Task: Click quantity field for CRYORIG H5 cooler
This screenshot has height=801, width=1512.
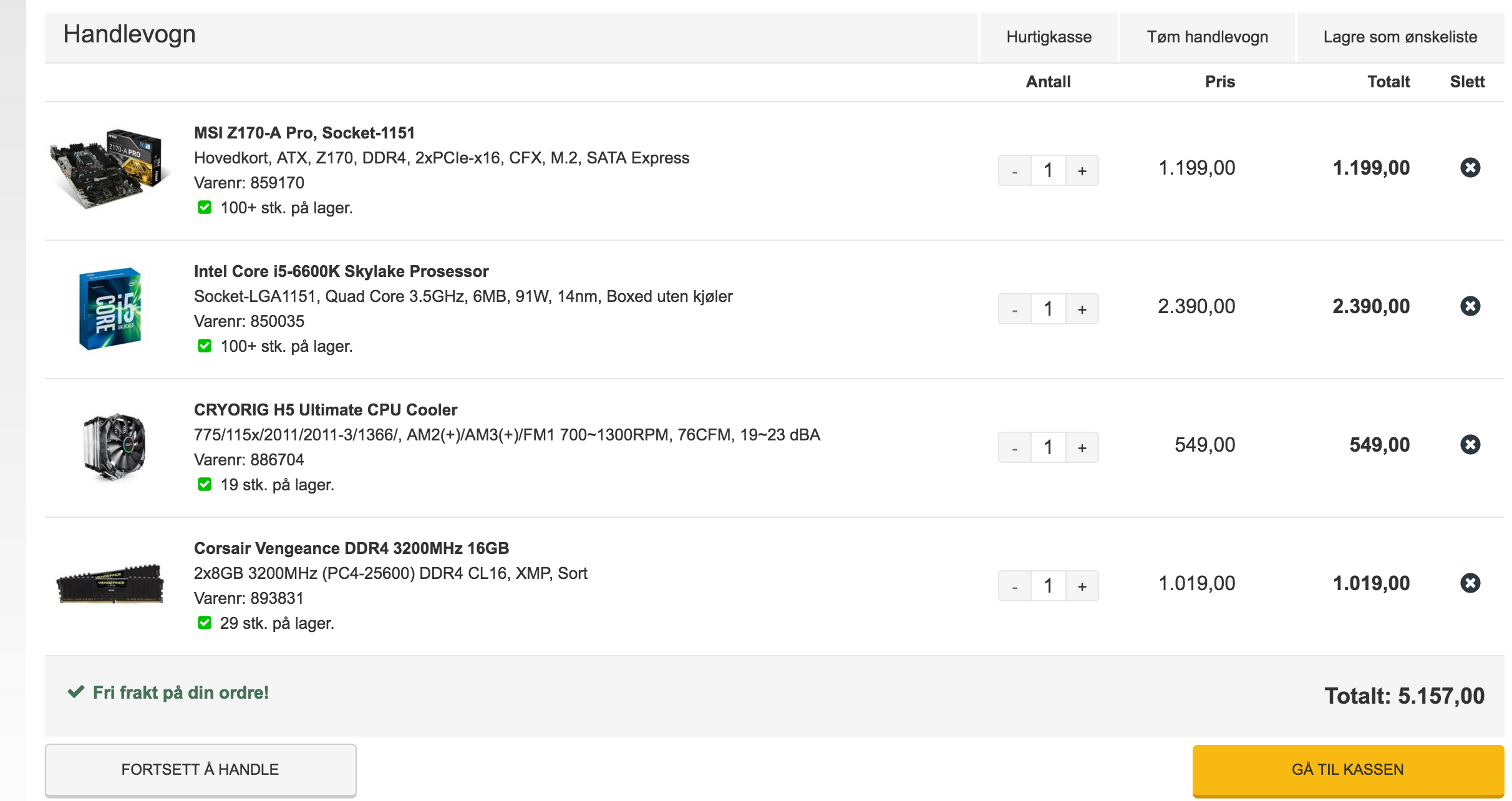Action: (x=1049, y=447)
